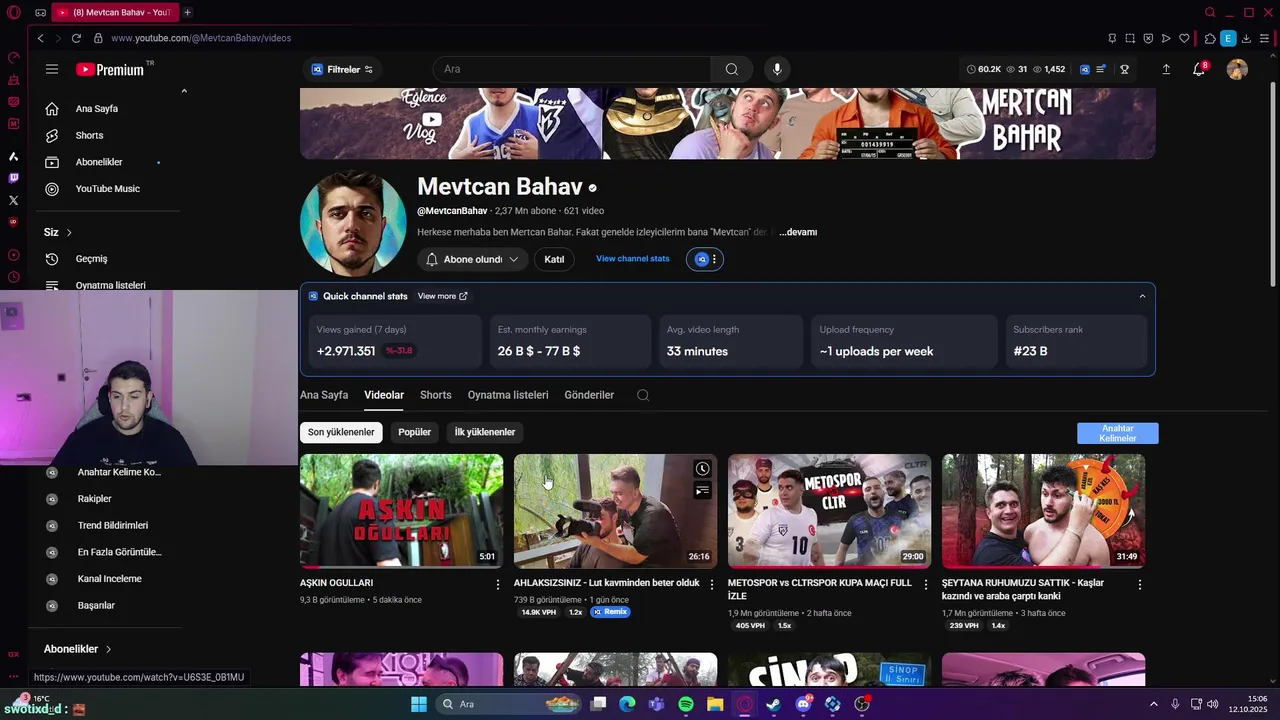The height and width of the screenshot is (720, 1280).
Task: Click the Katıl join button
Action: coord(554,259)
